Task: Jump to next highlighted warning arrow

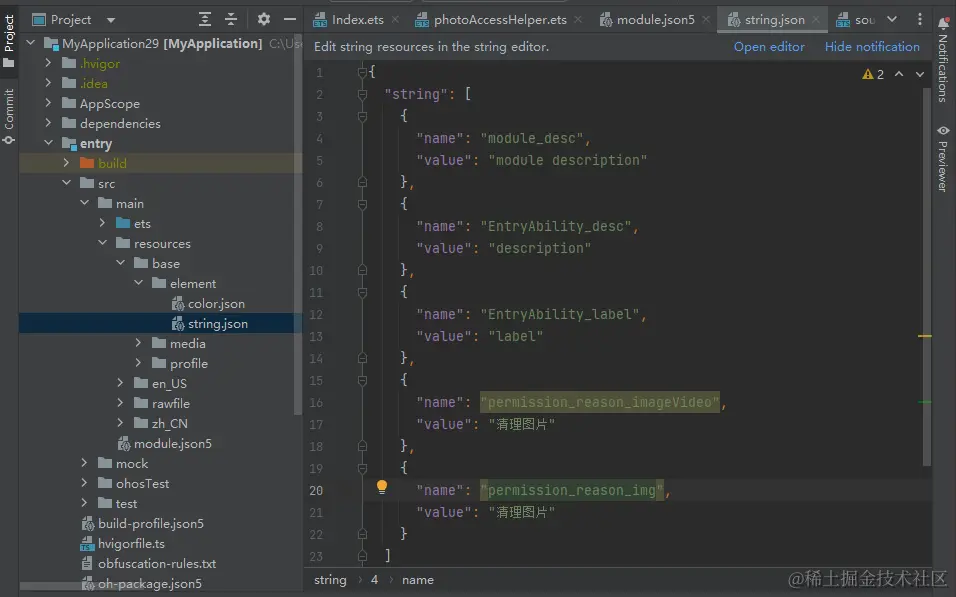Action: pyautogui.click(x=920, y=74)
